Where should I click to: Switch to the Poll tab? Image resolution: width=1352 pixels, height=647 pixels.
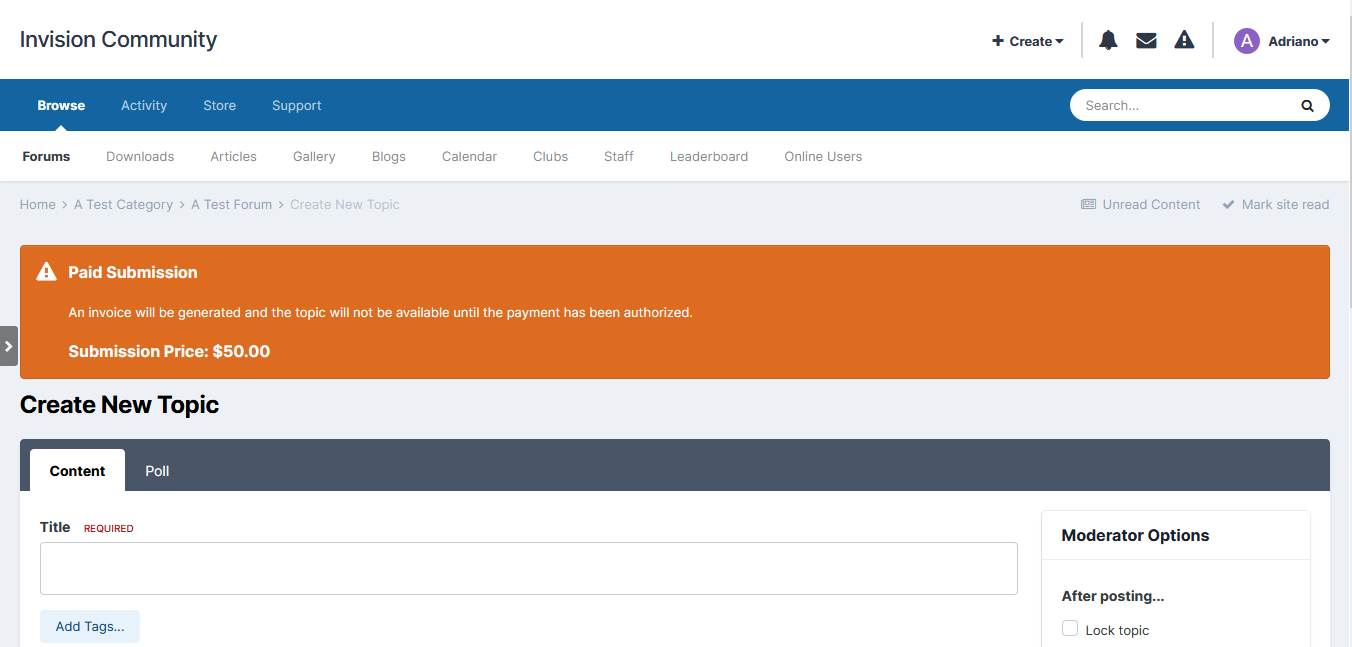point(157,470)
